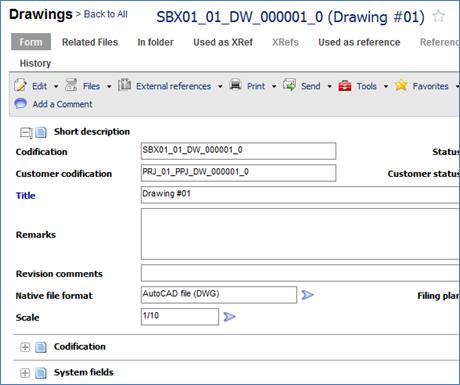Click the External references icon

coord(124,85)
